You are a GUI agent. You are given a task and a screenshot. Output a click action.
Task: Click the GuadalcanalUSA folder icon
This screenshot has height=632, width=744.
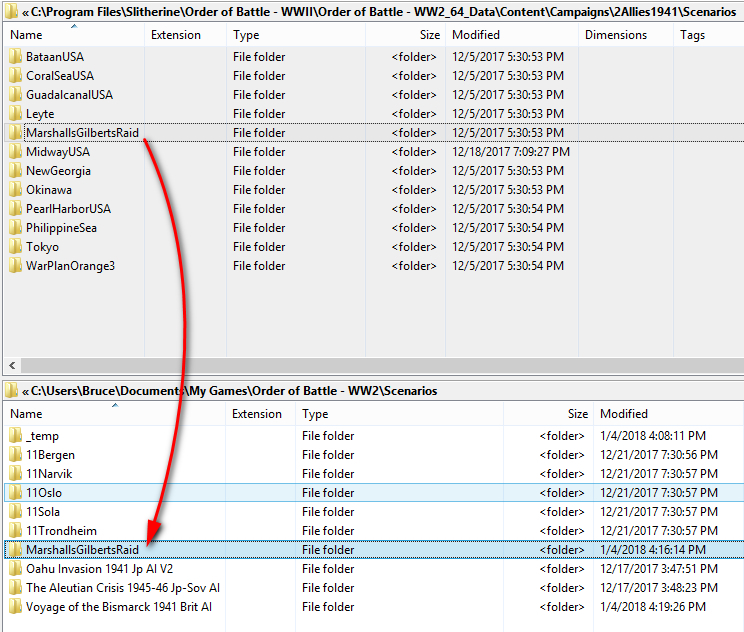[x=16, y=94]
